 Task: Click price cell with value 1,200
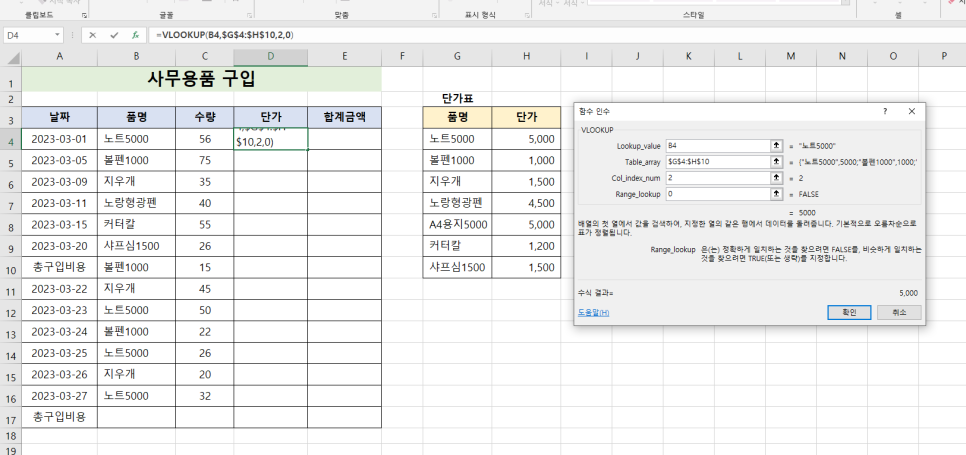(526, 246)
